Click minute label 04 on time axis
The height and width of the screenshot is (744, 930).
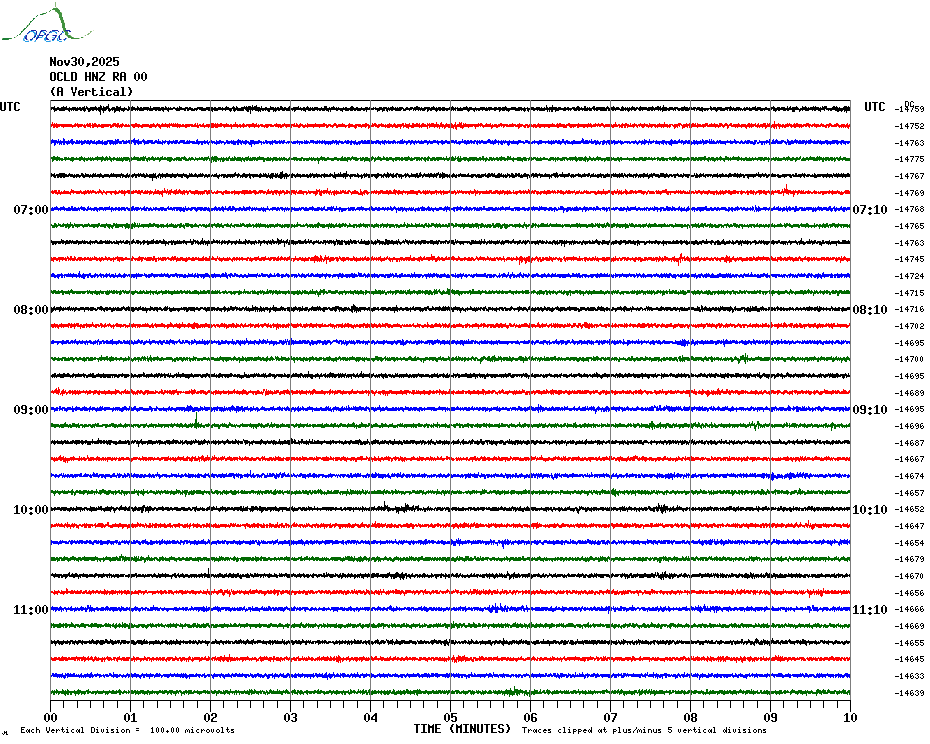click(371, 717)
